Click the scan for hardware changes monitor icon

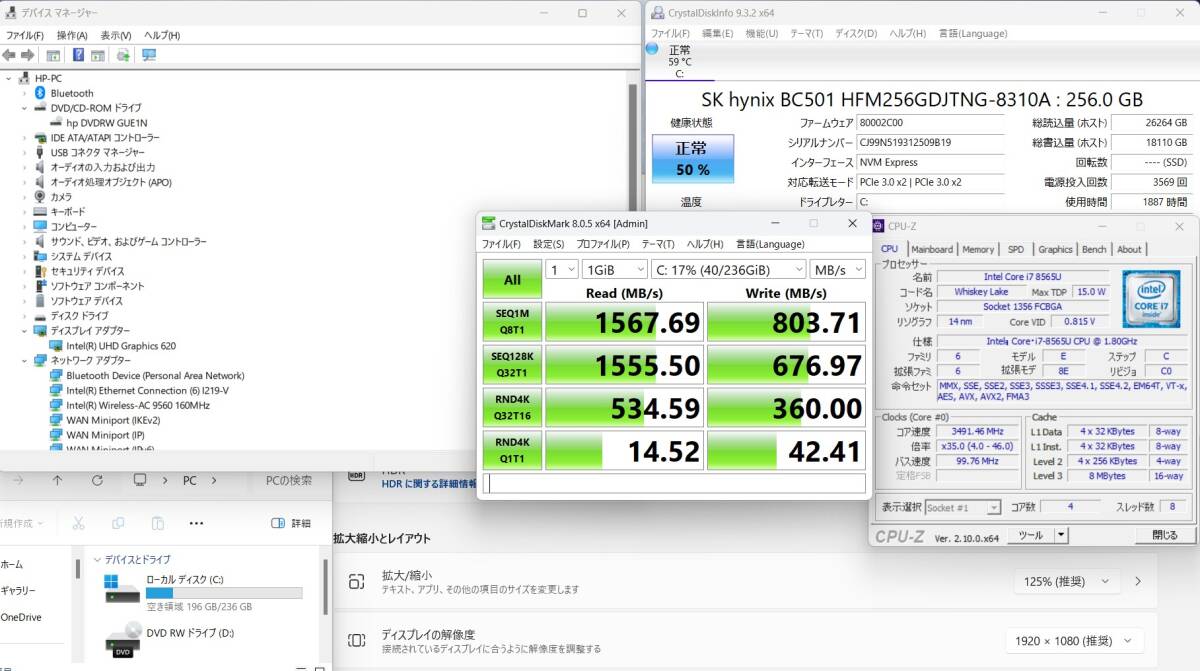(x=149, y=55)
